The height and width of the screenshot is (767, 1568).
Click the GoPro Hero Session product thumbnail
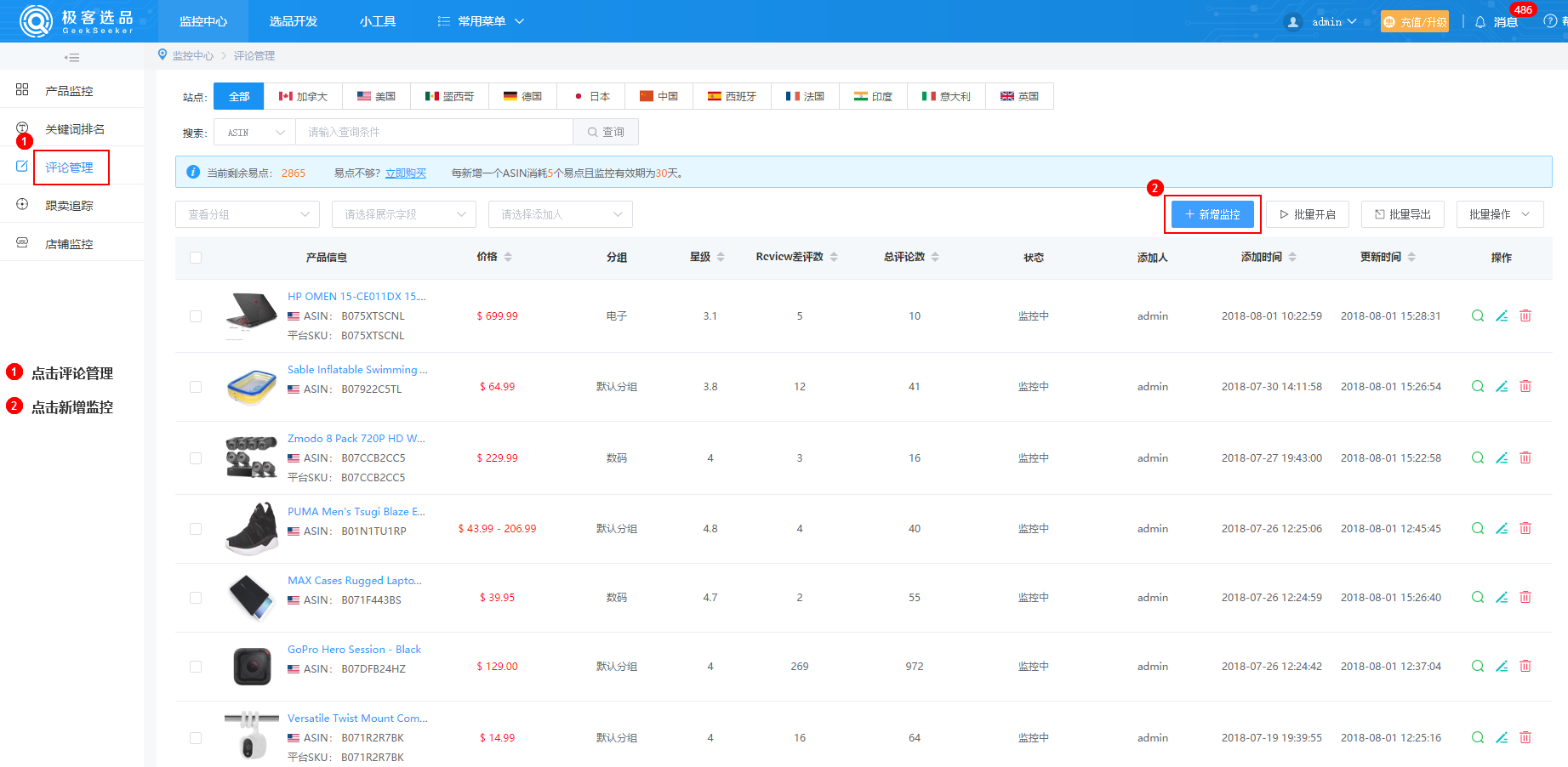point(252,666)
